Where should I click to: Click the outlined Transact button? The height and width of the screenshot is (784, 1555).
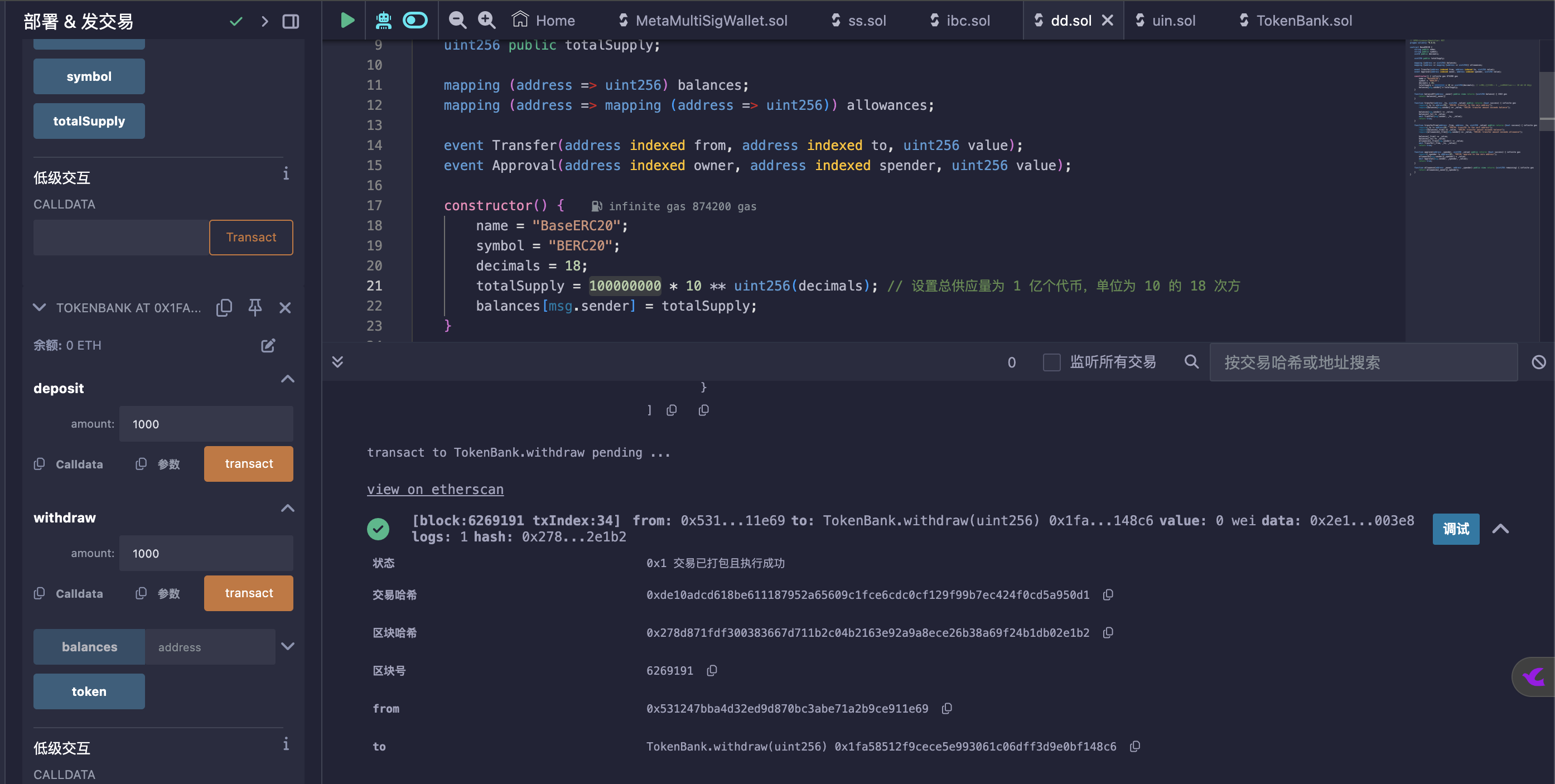(x=251, y=237)
